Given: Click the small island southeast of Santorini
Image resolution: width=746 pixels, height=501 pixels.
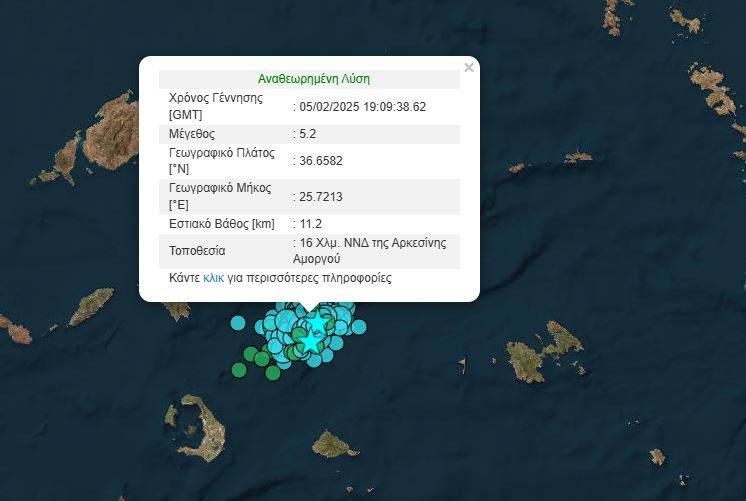Looking at the screenshot, I should tap(328, 444).
